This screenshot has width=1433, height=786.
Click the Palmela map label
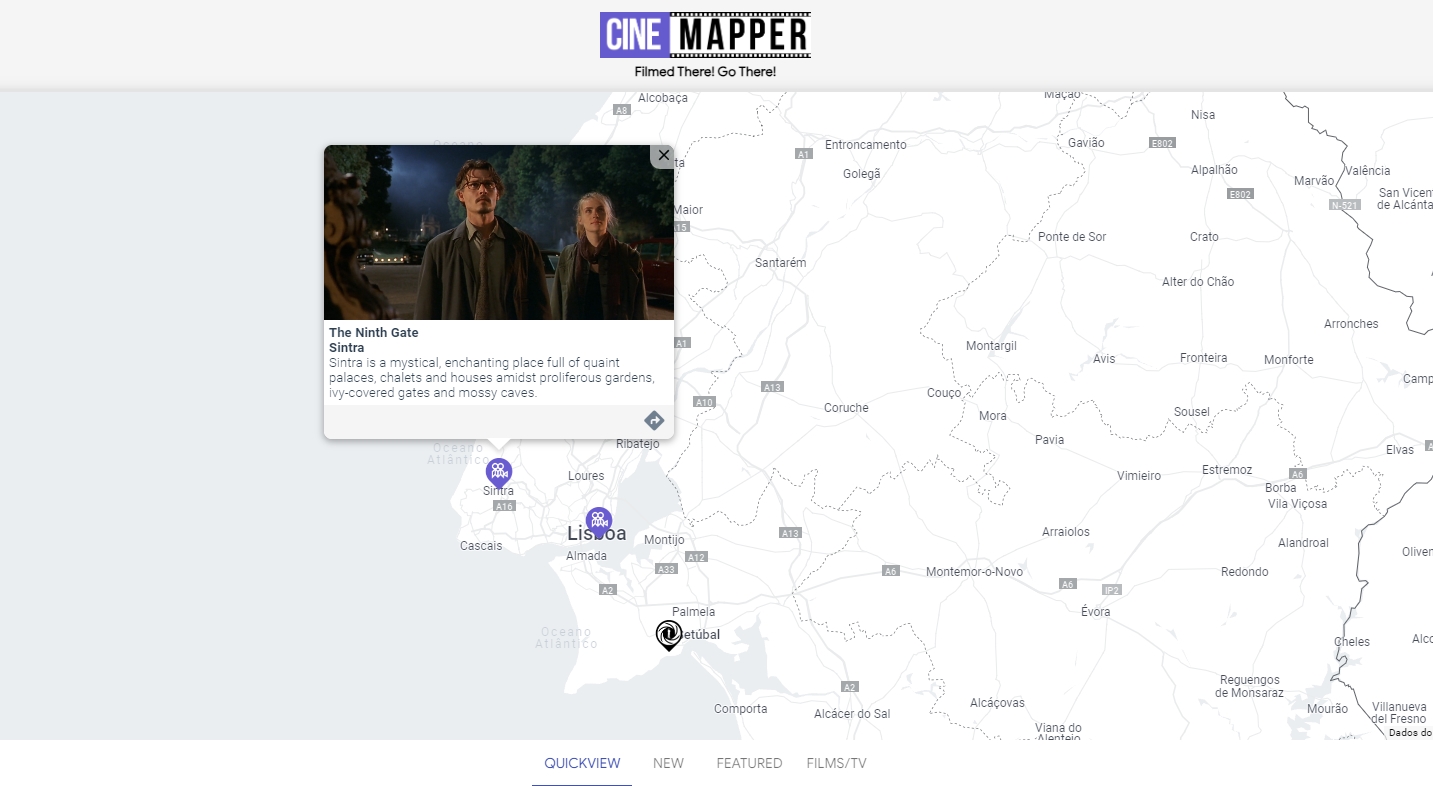(x=694, y=612)
